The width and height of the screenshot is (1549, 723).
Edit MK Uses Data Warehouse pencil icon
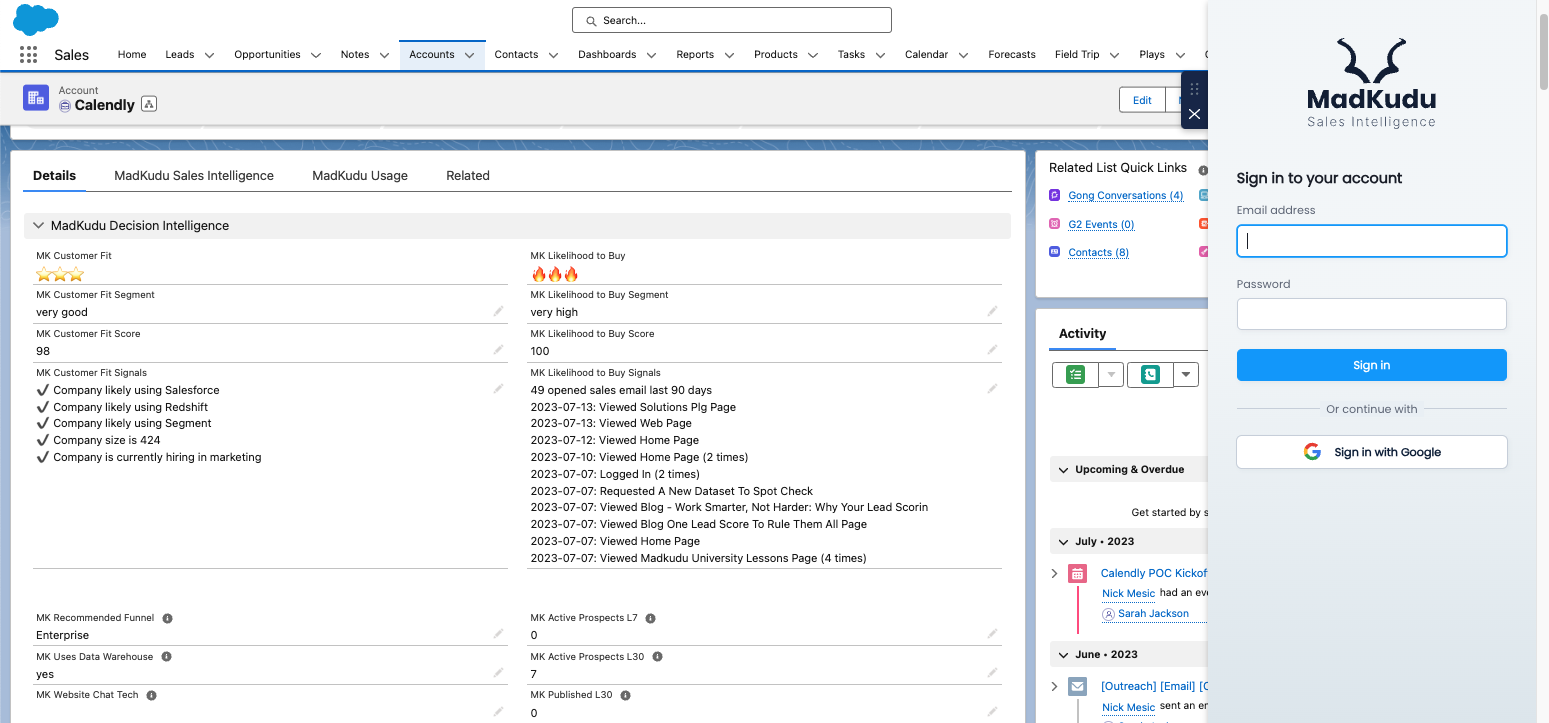click(498, 673)
